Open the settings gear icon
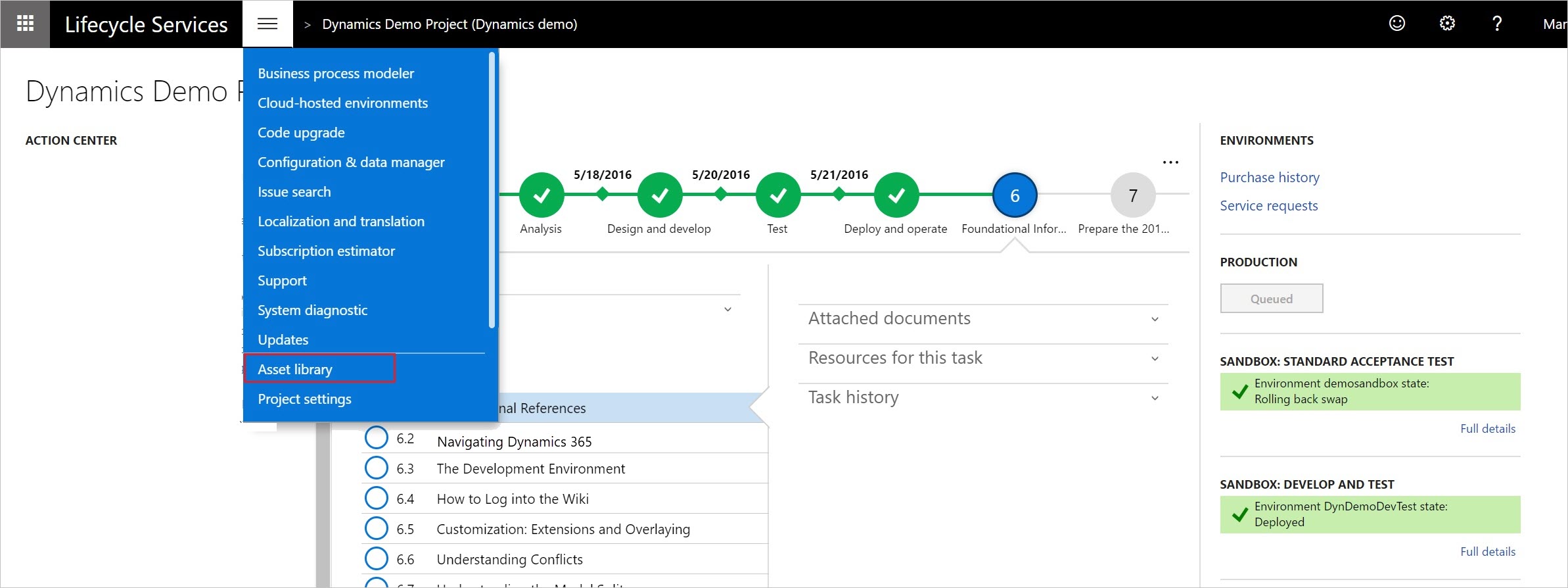This screenshot has height=588, width=1568. tap(1447, 24)
